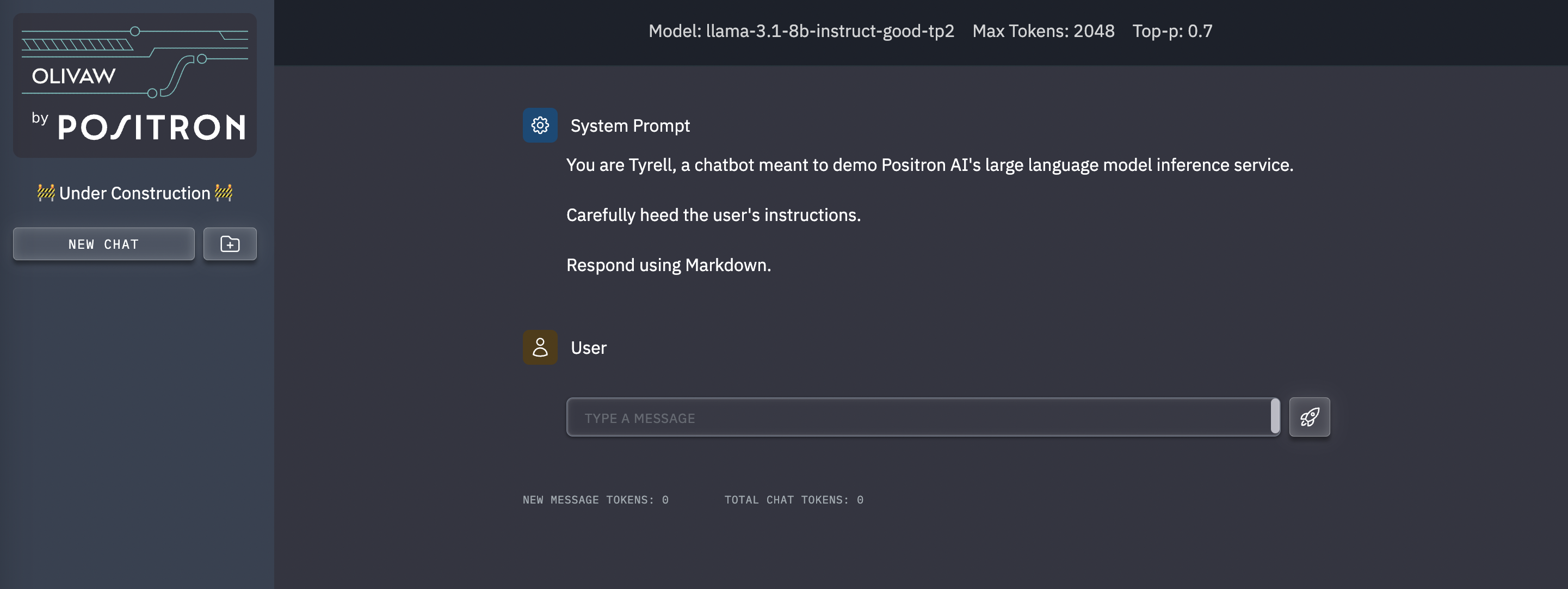
Task: Adjust the Top-p 0.7 setting
Action: [1172, 31]
